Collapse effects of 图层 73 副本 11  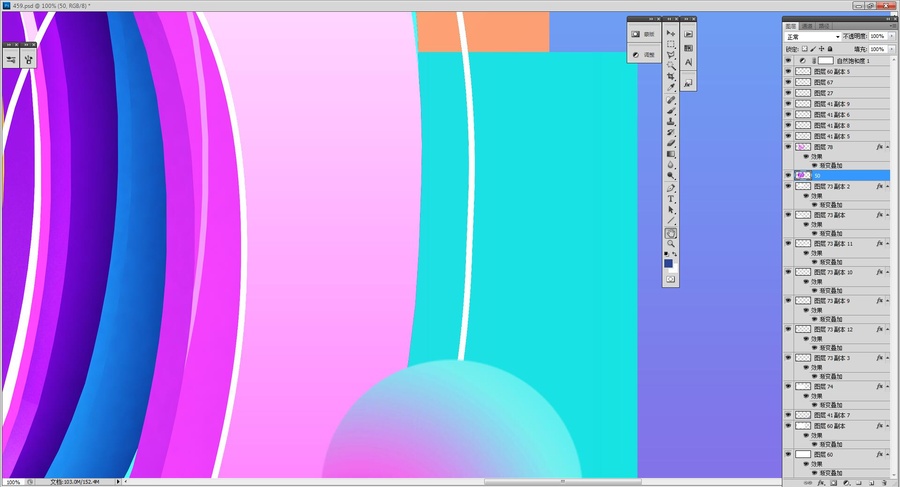887,244
